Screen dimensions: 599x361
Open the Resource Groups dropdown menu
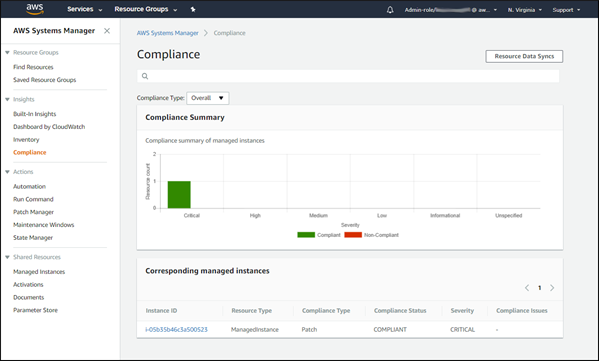click(x=146, y=9)
